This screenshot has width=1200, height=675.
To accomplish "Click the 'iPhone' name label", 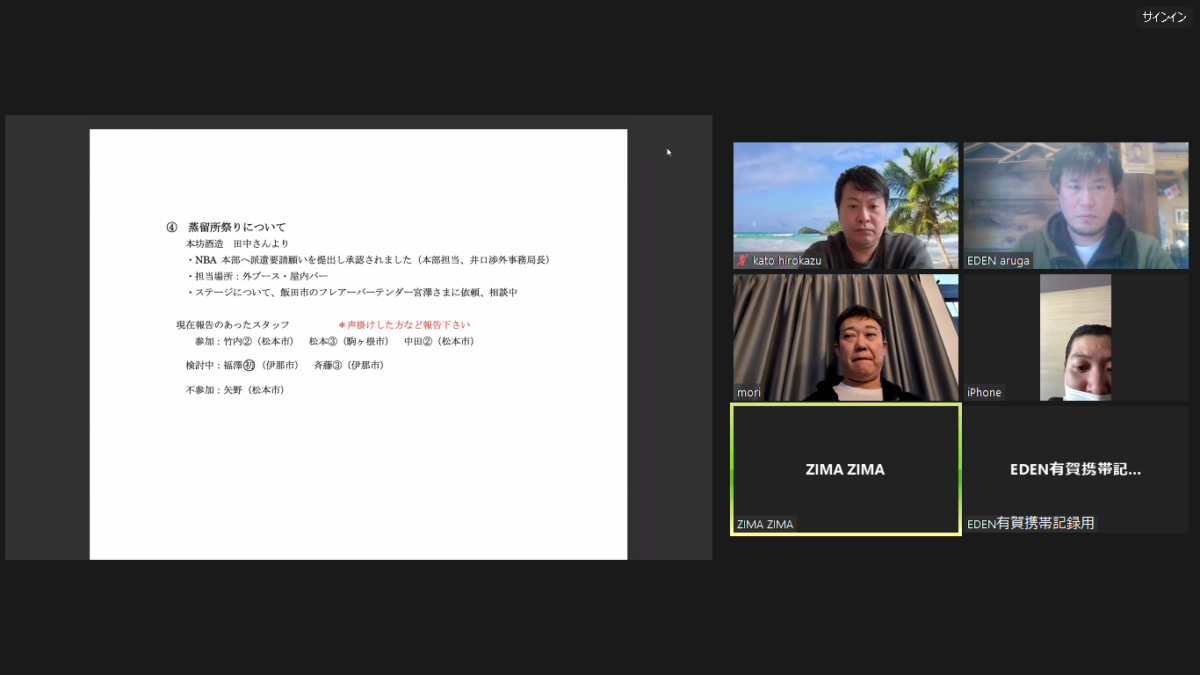I will point(984,393).
